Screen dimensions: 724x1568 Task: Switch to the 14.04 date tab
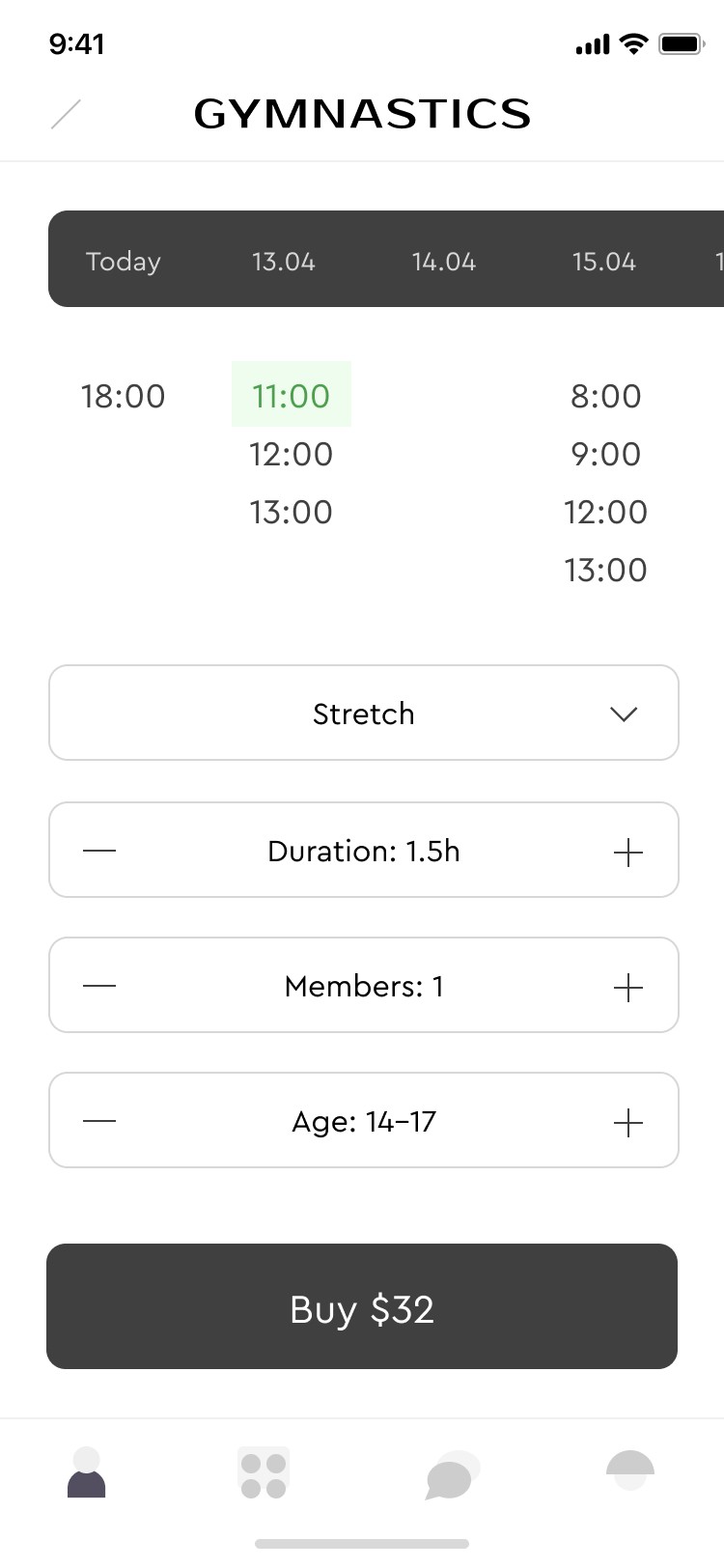click(444, 262)
